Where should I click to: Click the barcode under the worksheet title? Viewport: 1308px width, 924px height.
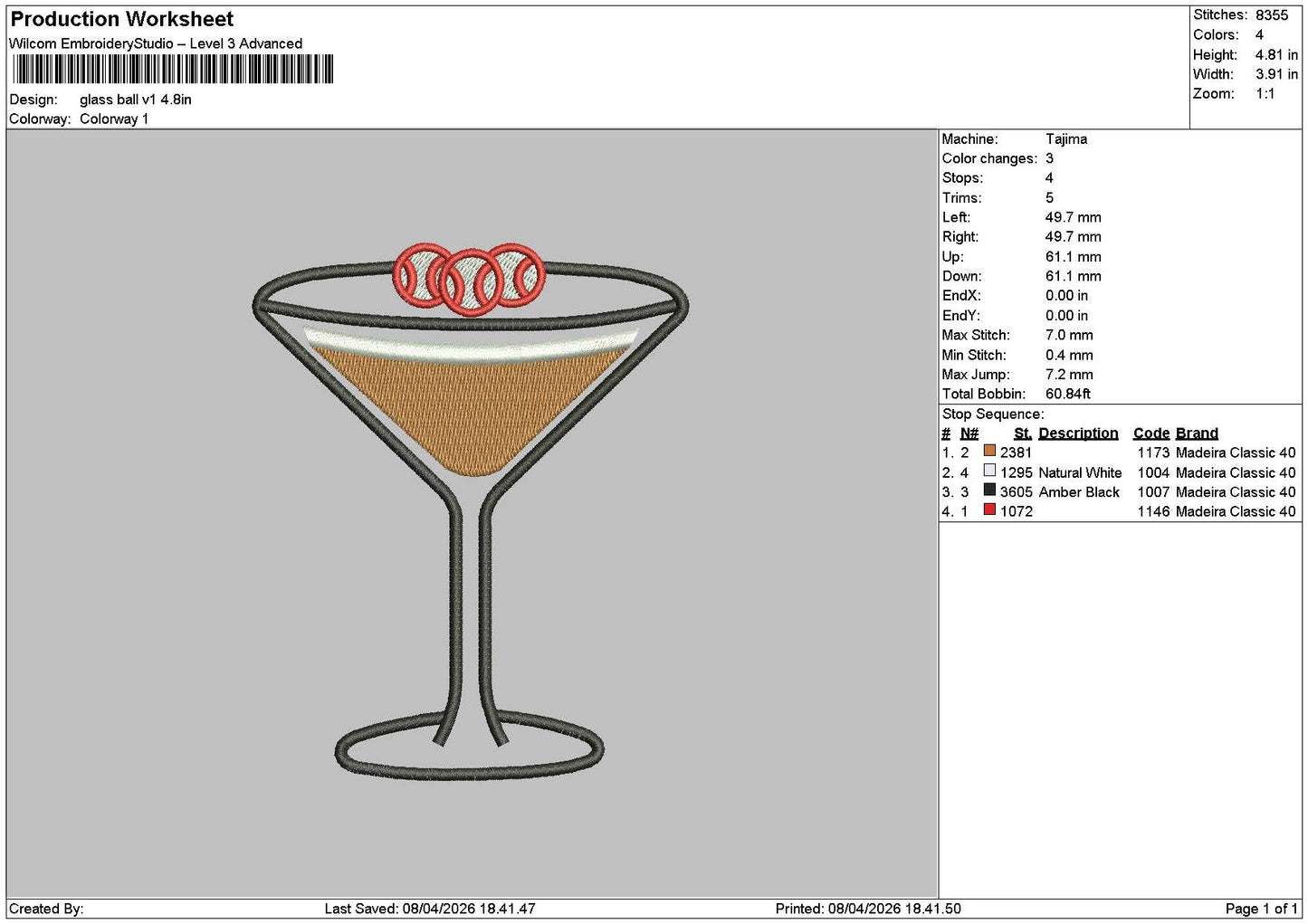[173, 70]
